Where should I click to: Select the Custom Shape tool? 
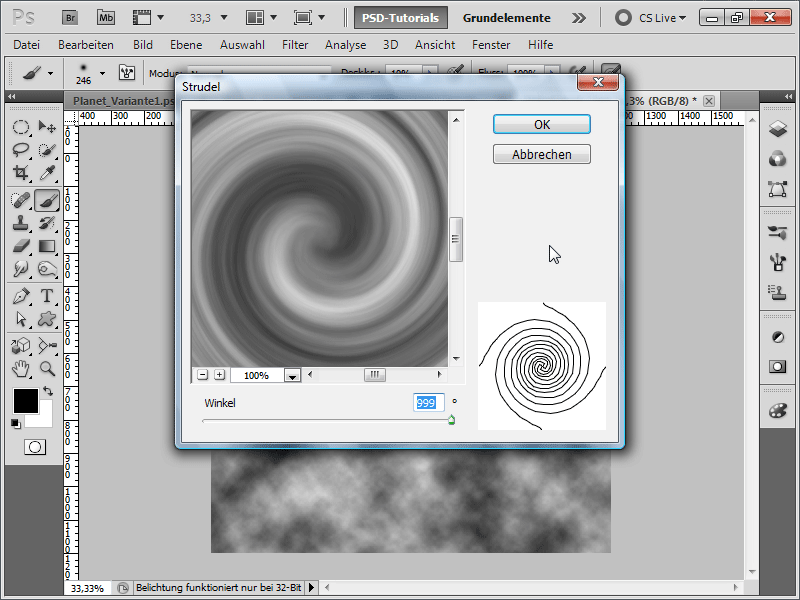tap(47, 319)
